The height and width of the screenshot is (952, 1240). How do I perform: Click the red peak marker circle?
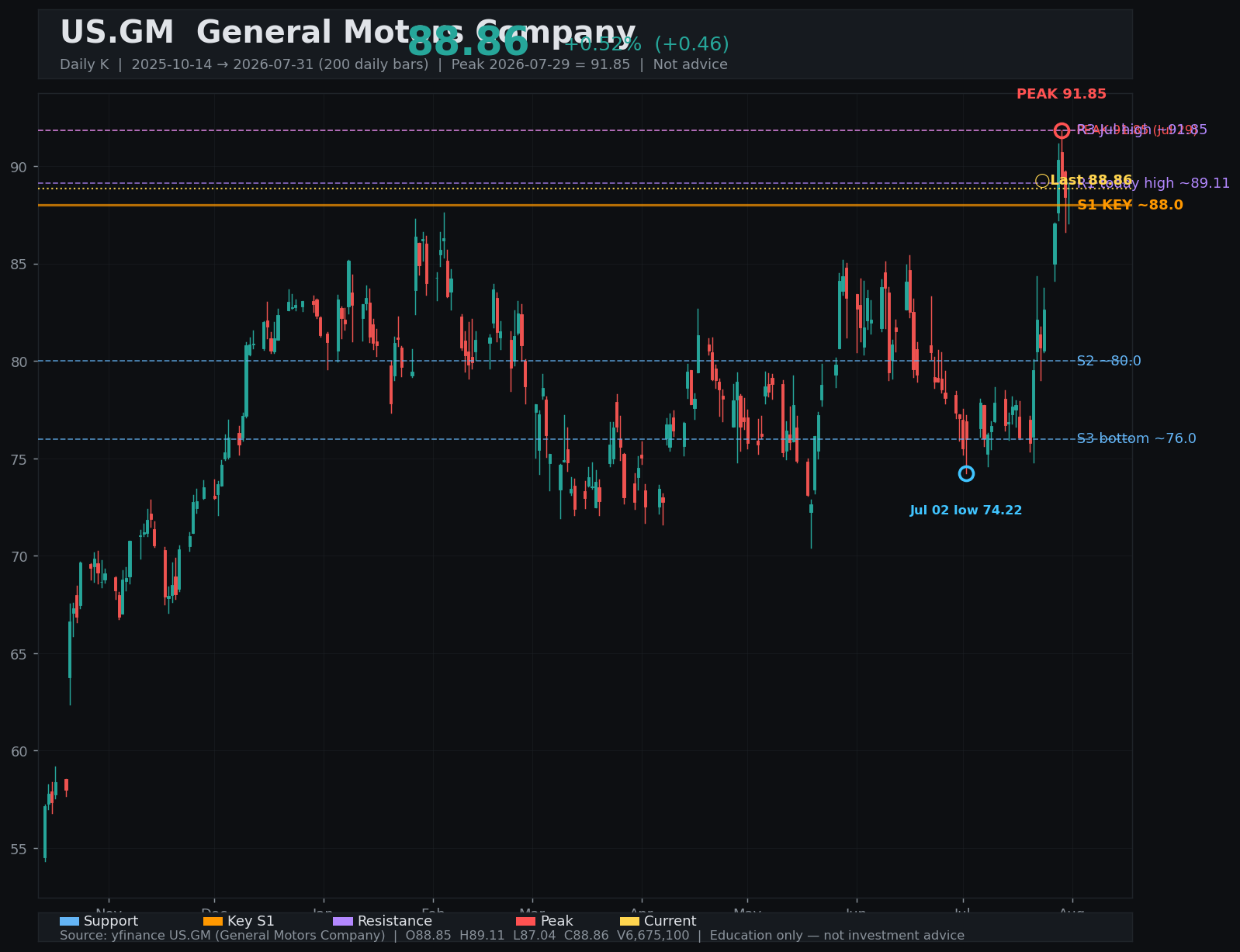[1062, 130]
